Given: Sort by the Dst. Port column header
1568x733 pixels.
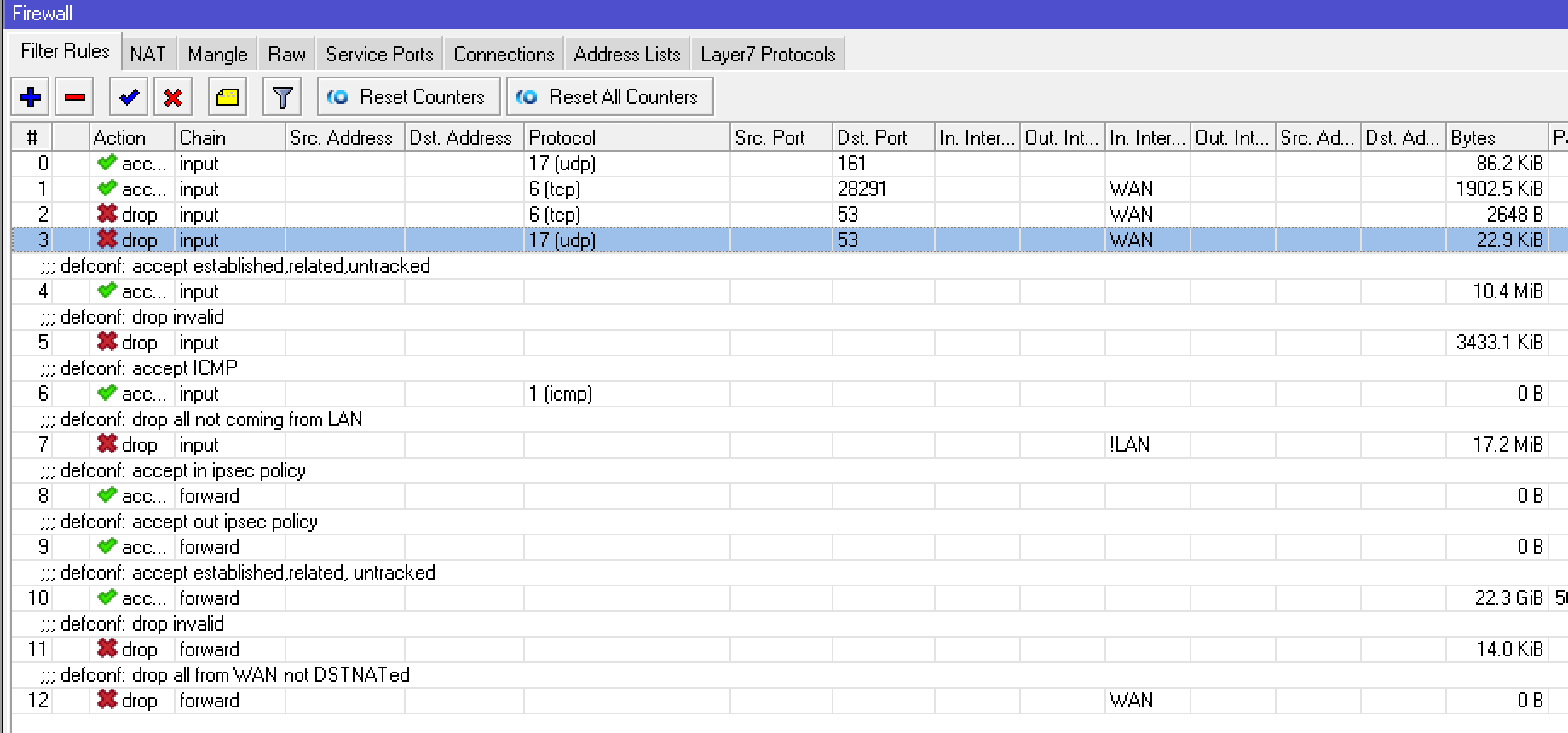Looking at the screenshot, I should (884, 137).
